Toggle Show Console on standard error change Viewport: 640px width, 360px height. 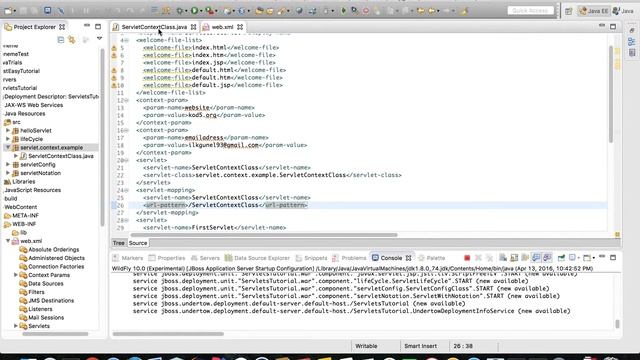tap(547, 258)
